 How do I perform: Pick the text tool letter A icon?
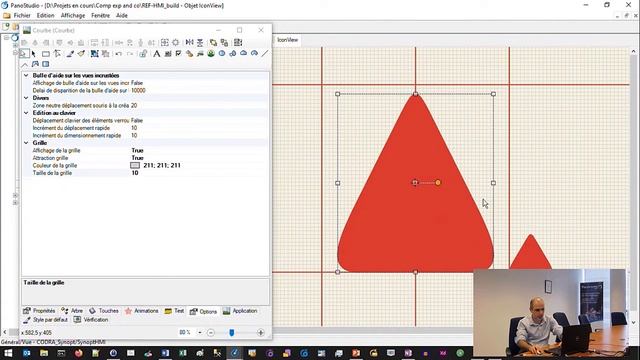pyautogui.click(x=157, y=53)
